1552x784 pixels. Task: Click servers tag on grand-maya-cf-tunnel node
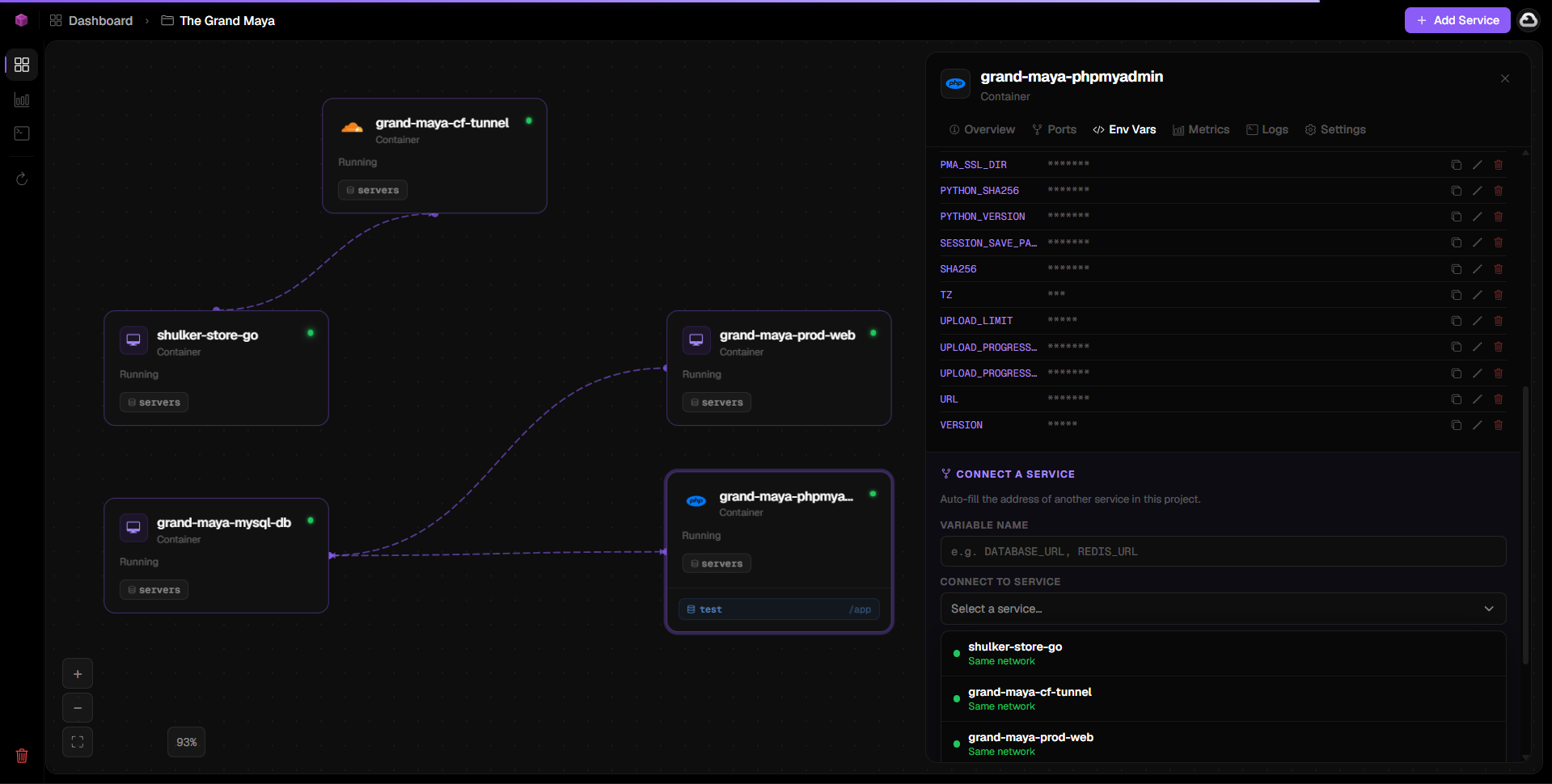(x=372, y=190)
